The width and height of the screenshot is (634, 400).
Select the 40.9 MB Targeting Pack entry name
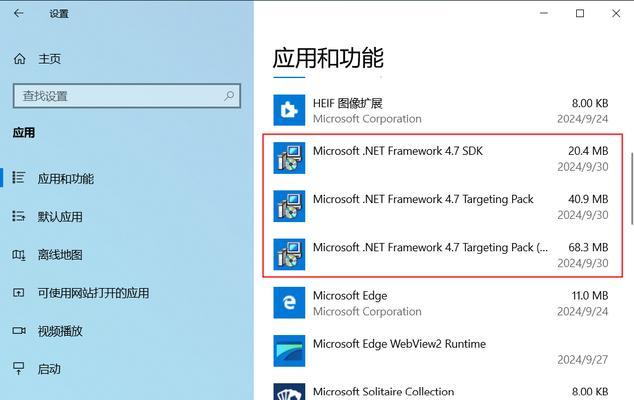tap(423, 199)
